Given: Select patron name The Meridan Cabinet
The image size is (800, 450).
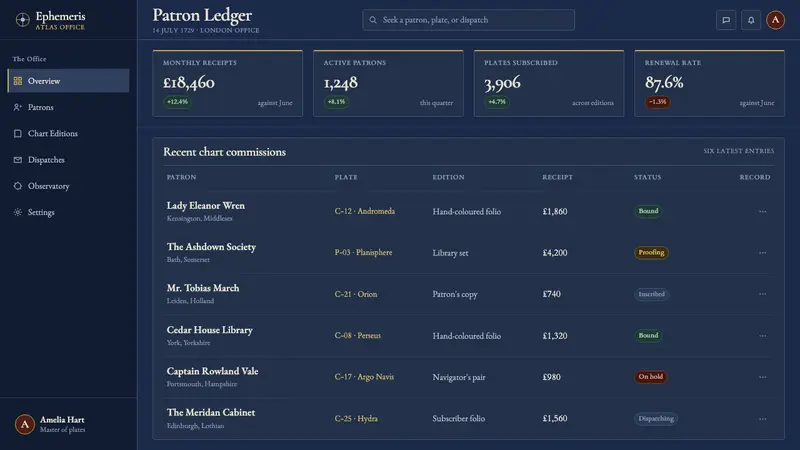Looking at the screenshot, I should (211, 413).
